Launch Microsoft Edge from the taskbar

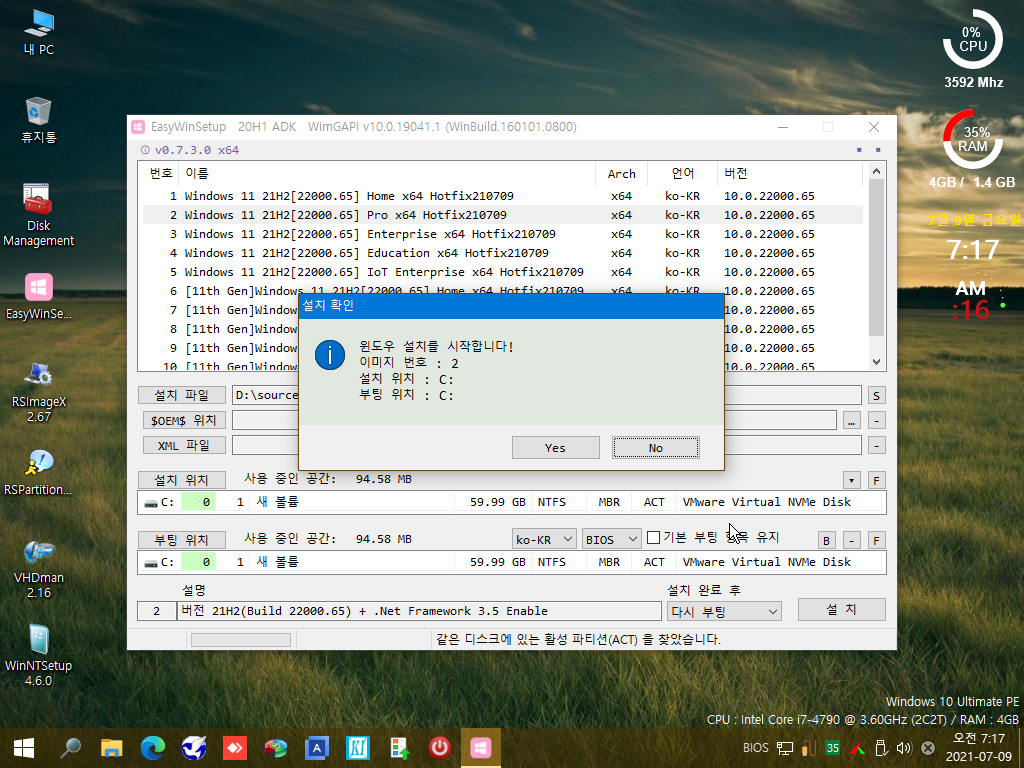pos(153,748)
